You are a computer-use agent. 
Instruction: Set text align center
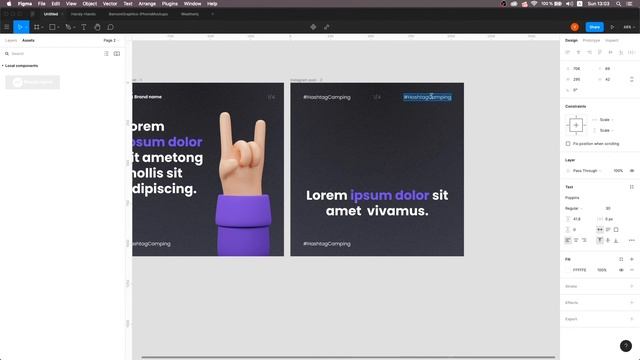pos(576,240)
